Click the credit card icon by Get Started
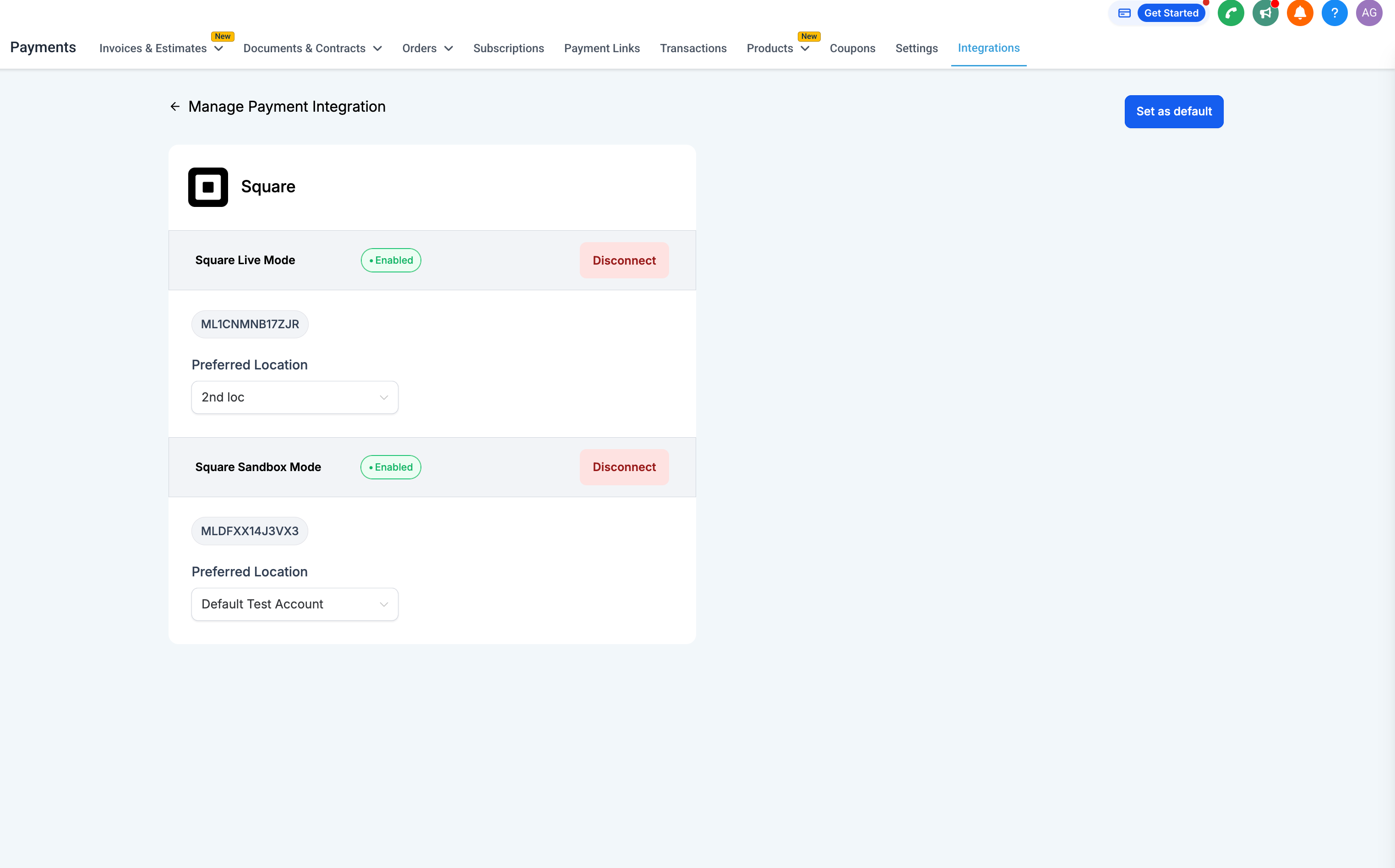Screen dimensions: 1395x868 [x=1124, y=13]
